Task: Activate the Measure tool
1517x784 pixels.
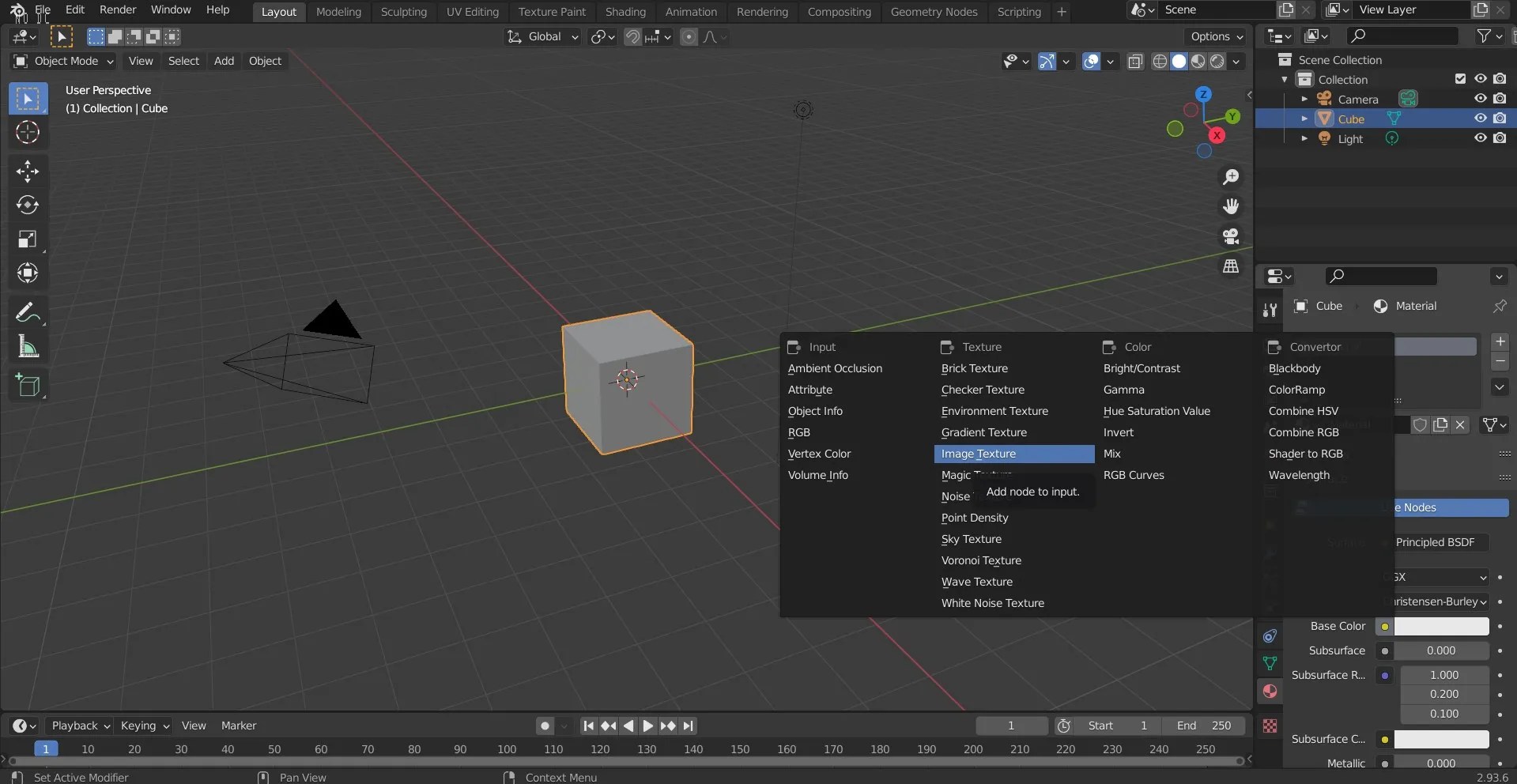Action: tap(27, 346)
